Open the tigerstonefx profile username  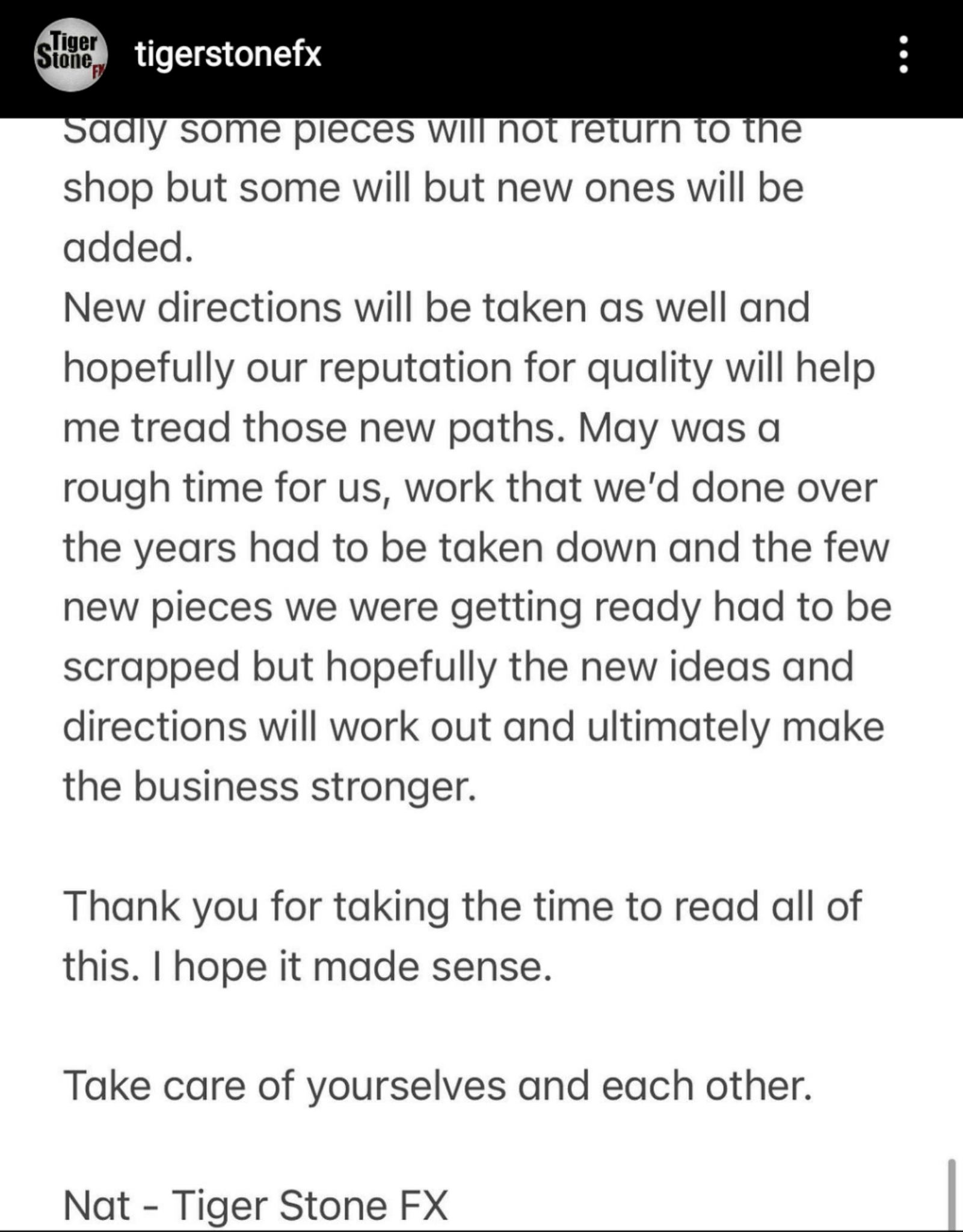(229, 55)
